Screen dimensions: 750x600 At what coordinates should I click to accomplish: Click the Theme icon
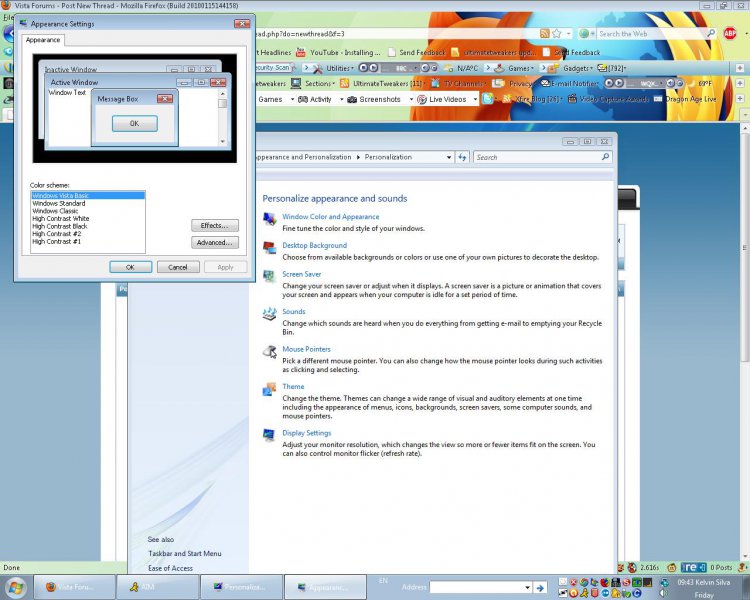click(269, 389)
